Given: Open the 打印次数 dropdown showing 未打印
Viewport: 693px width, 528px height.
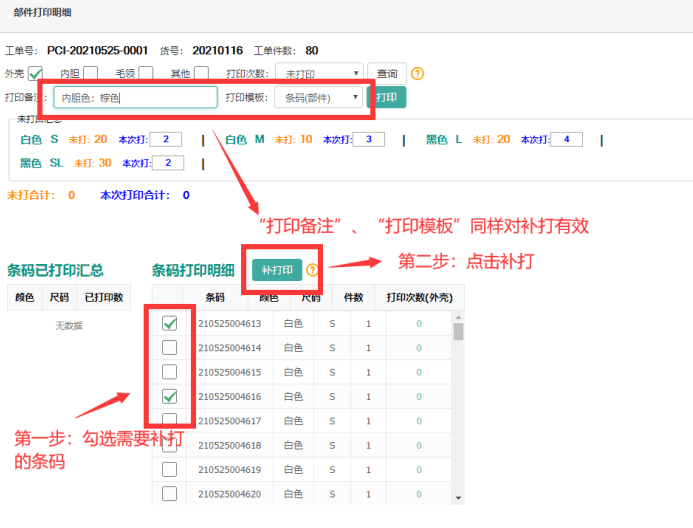Looking at the screenshot, I should (319, 73).
